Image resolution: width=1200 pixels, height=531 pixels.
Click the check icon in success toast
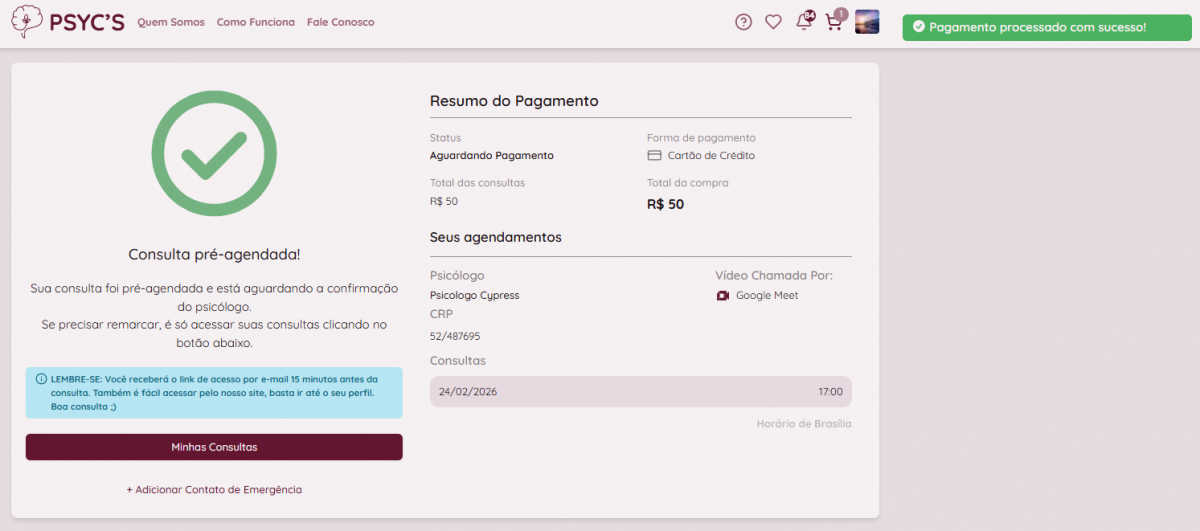pos(918,27)
